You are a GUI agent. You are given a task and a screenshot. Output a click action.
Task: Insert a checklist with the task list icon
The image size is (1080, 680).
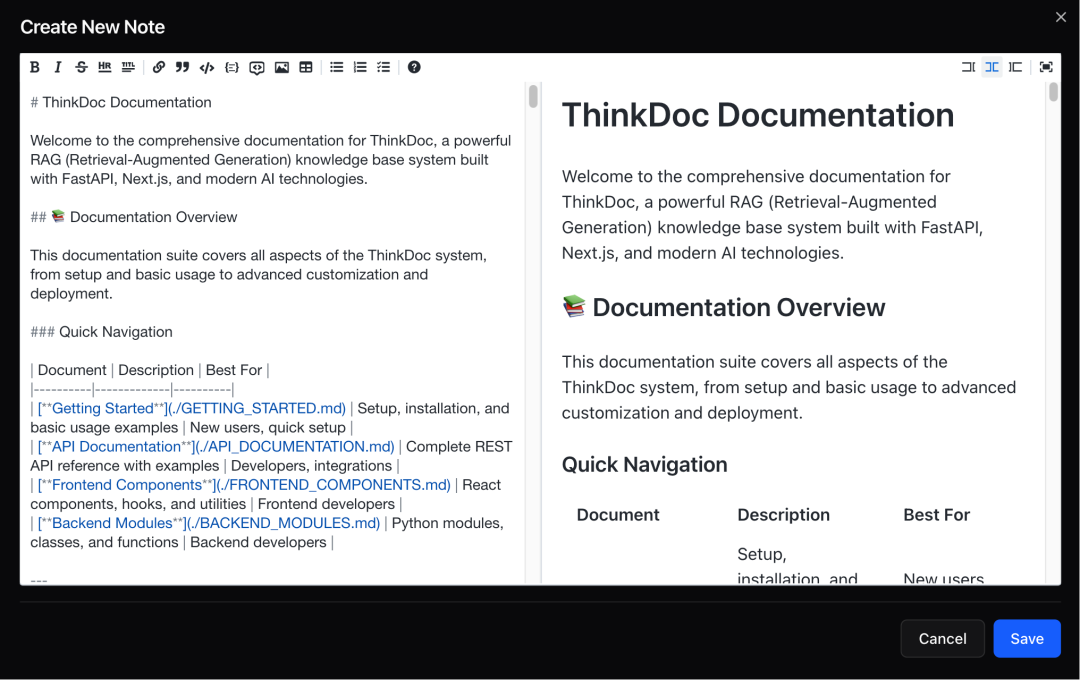pyautogui.click(x=383, y=67)
